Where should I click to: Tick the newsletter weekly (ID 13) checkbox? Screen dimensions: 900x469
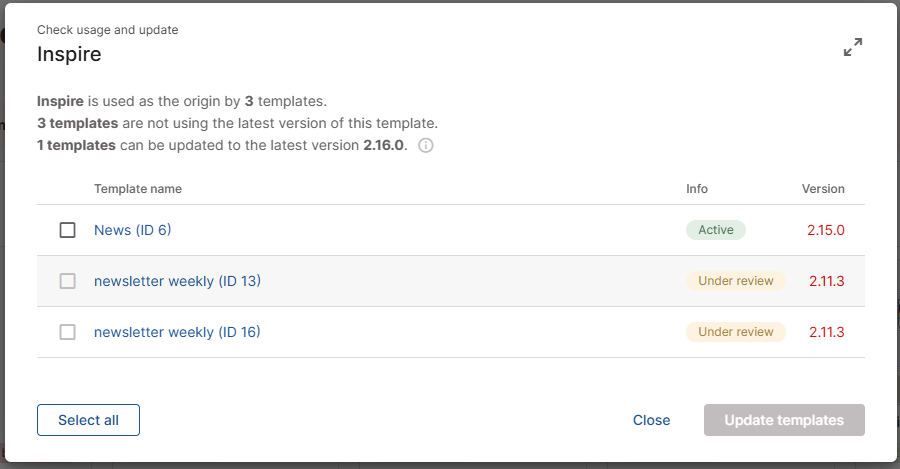(x=67, y=281)
